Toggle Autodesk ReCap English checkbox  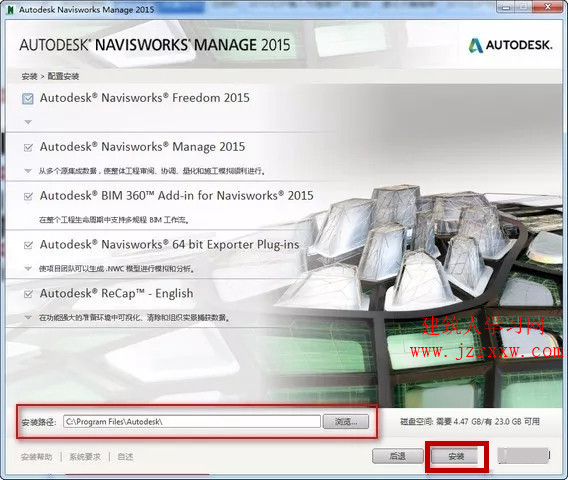point(28,294)
